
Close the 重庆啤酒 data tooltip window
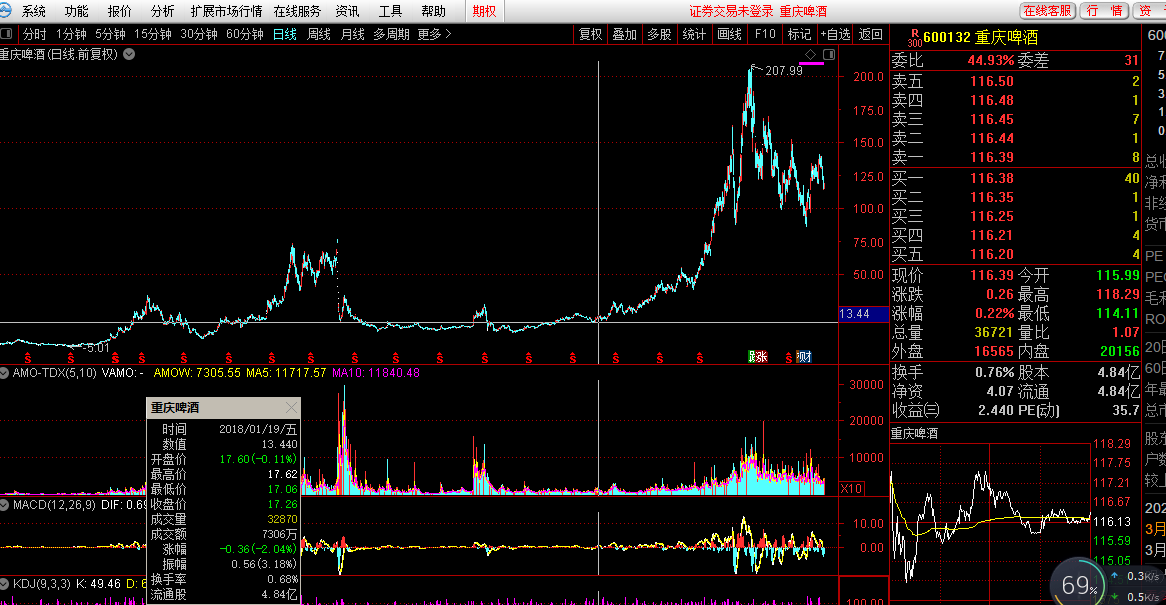click(291, 408)
